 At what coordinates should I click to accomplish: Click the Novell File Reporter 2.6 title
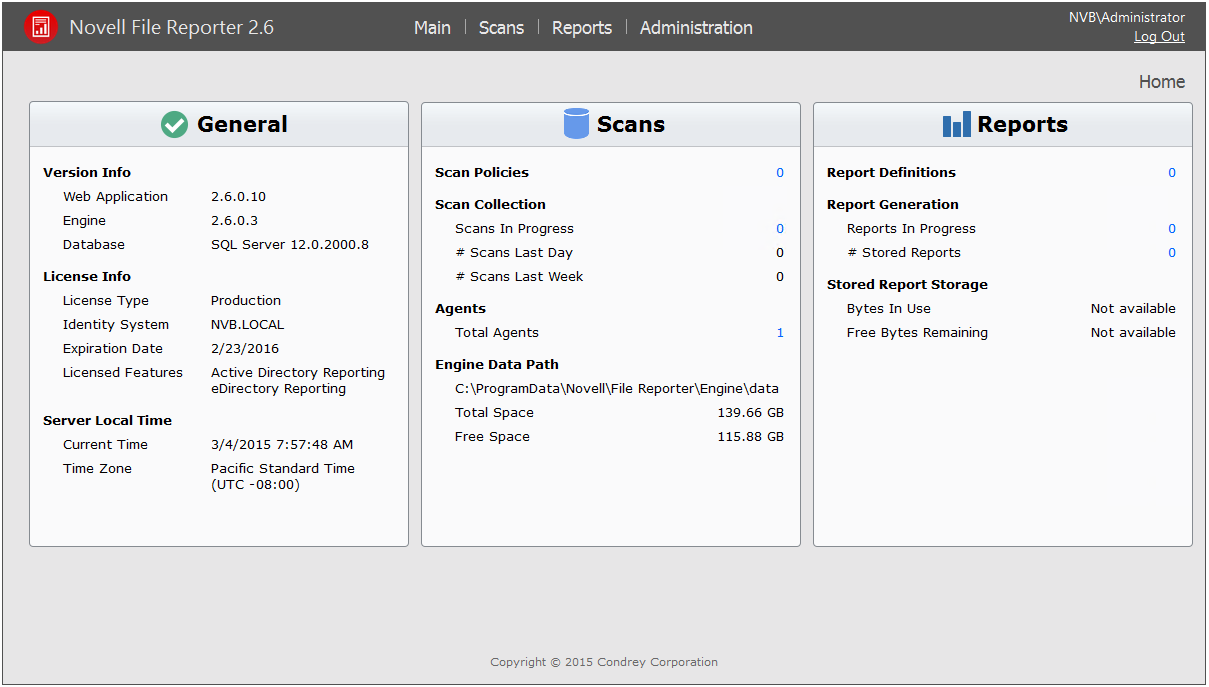click(171, 28)
